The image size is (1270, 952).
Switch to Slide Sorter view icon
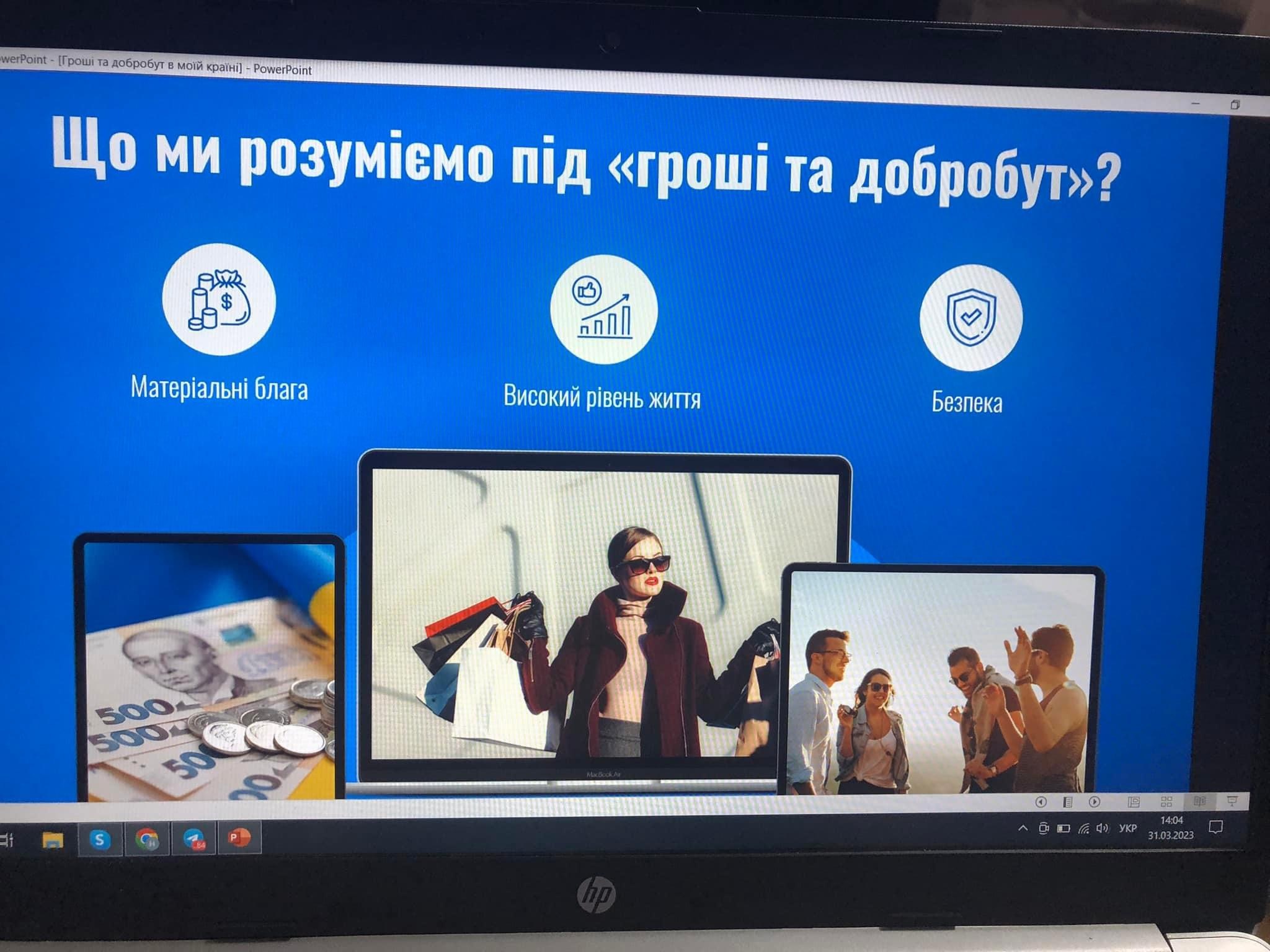pos(1166,802)
